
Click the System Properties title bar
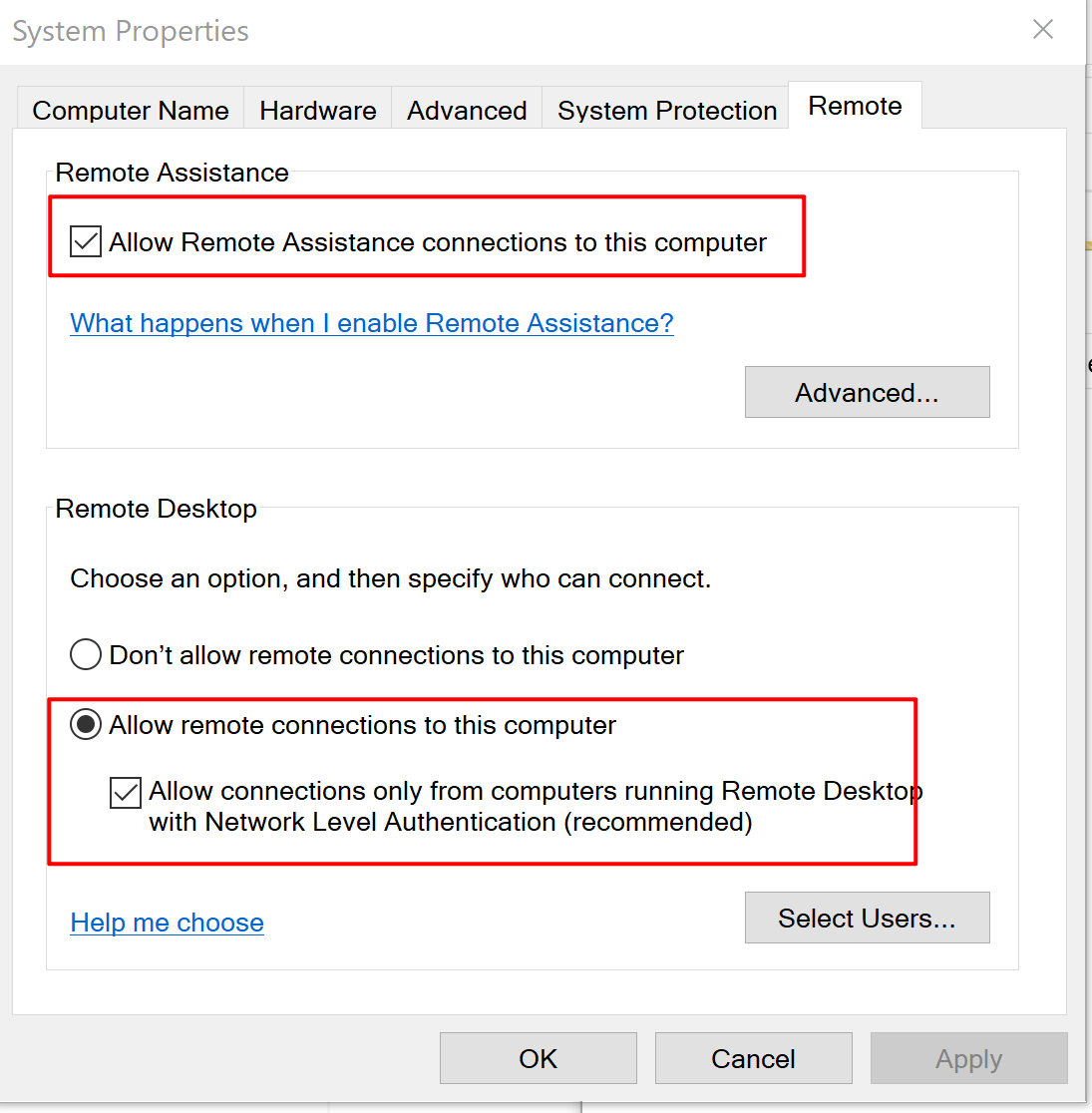pyautogui.click(x=499, y=30)
